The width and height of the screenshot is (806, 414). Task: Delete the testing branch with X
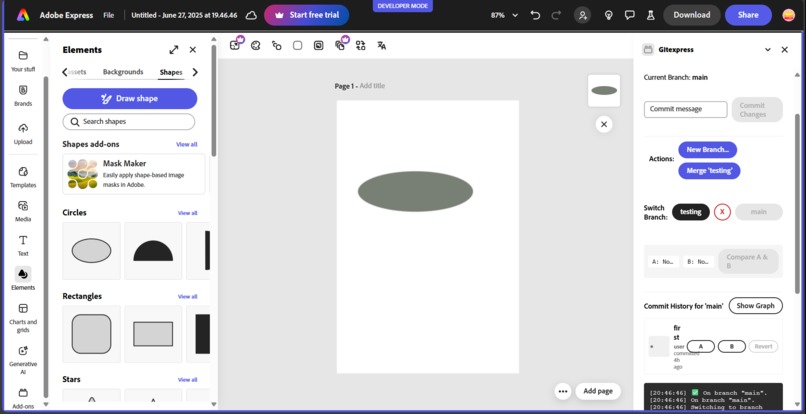[x=722, y=212]
